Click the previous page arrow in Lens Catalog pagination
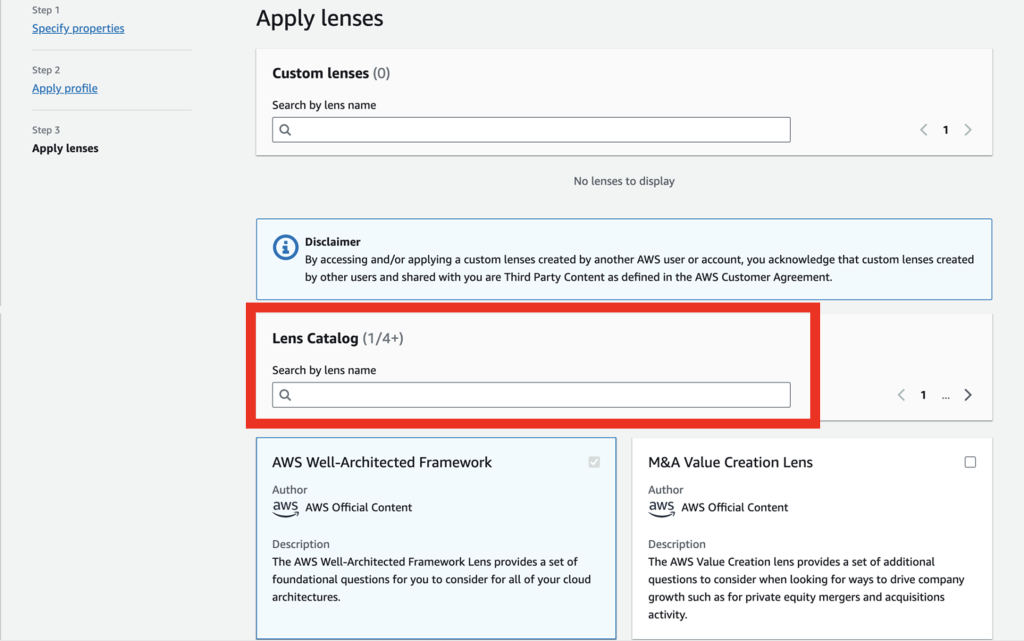 [901, 394]
